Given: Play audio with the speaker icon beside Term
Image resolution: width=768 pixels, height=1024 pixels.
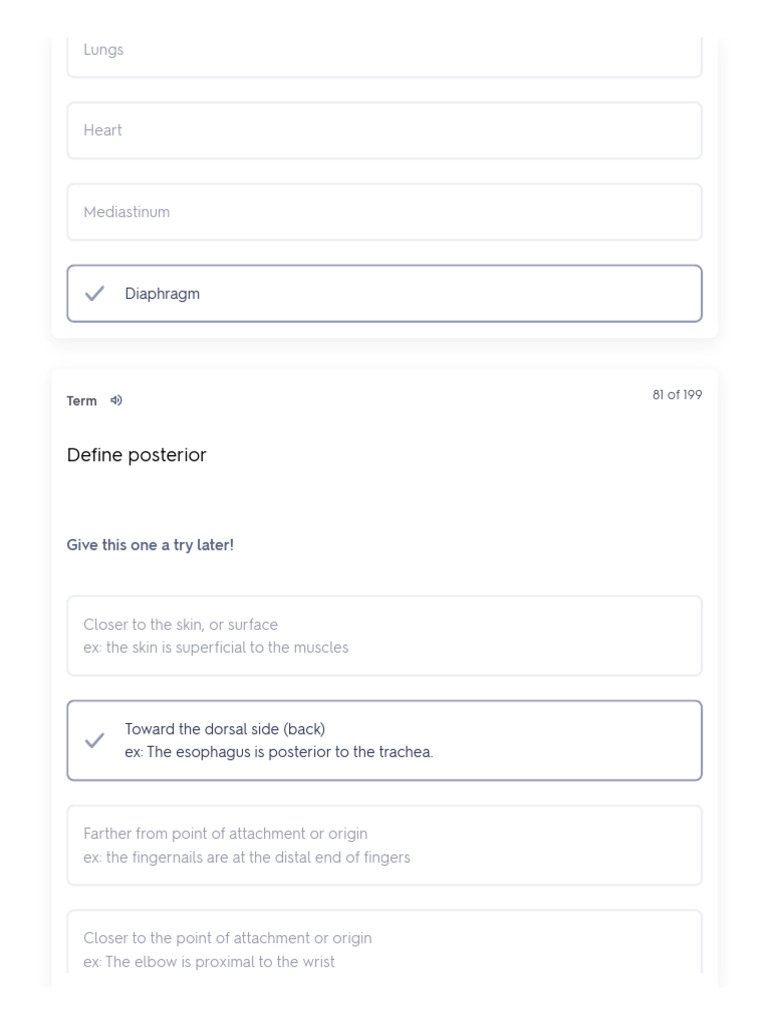Looking at the screenshot, I should [117, 401].
